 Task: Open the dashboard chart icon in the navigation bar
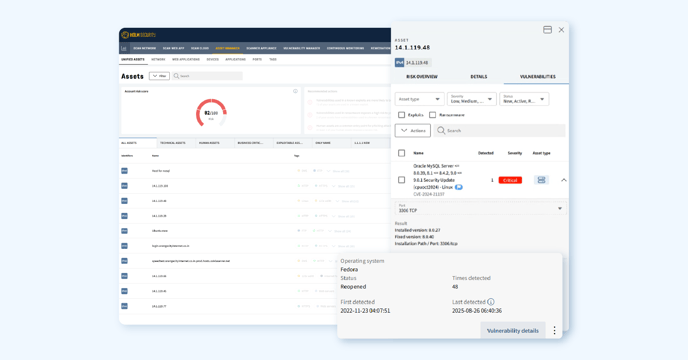(x=124, y=48)
